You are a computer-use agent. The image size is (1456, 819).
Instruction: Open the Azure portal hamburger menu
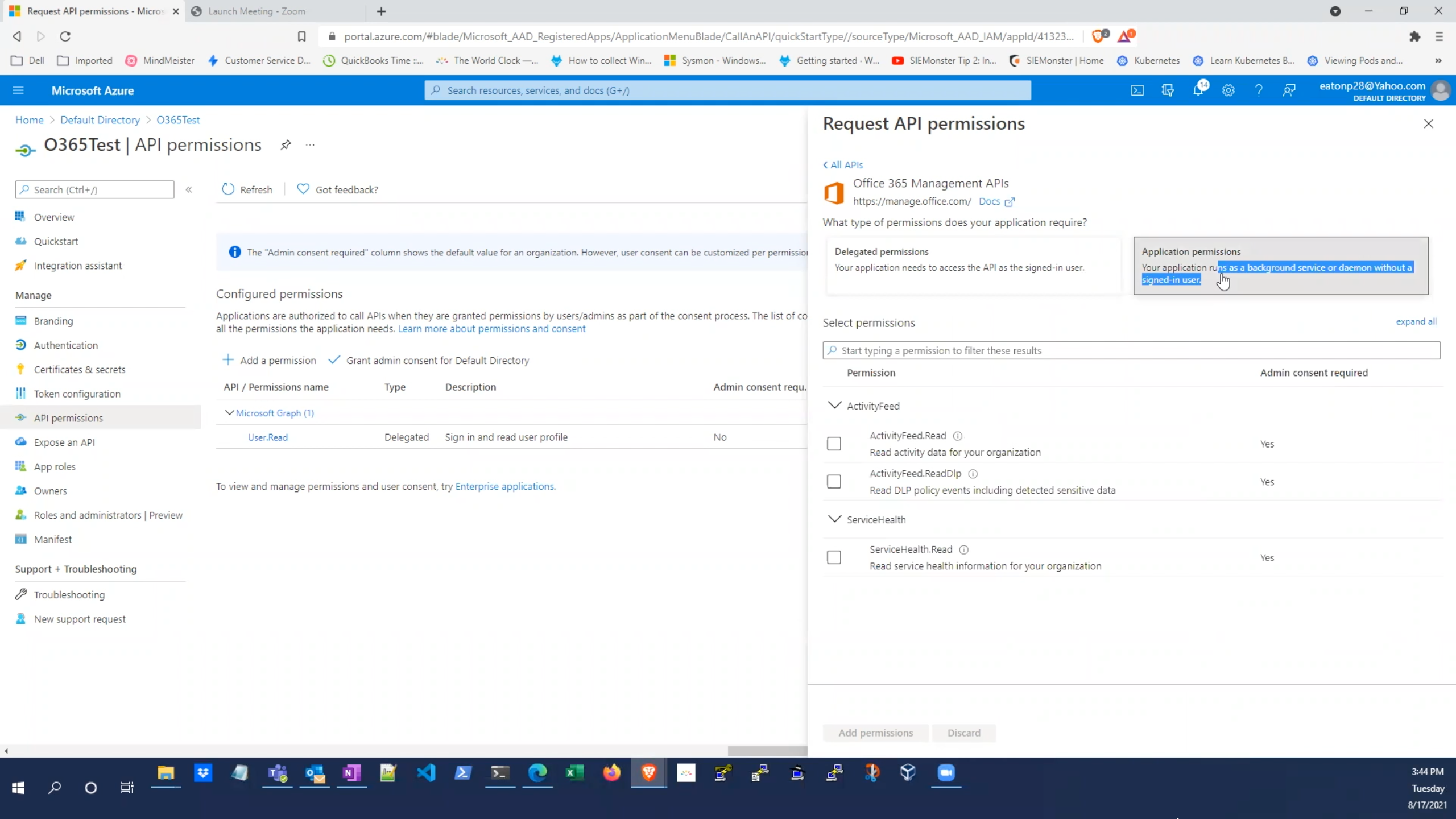pos(18,90)
